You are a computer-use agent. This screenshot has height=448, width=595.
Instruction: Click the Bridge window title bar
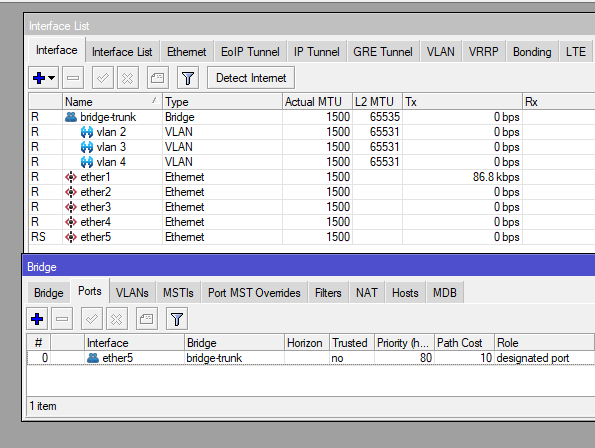[310, 267]
